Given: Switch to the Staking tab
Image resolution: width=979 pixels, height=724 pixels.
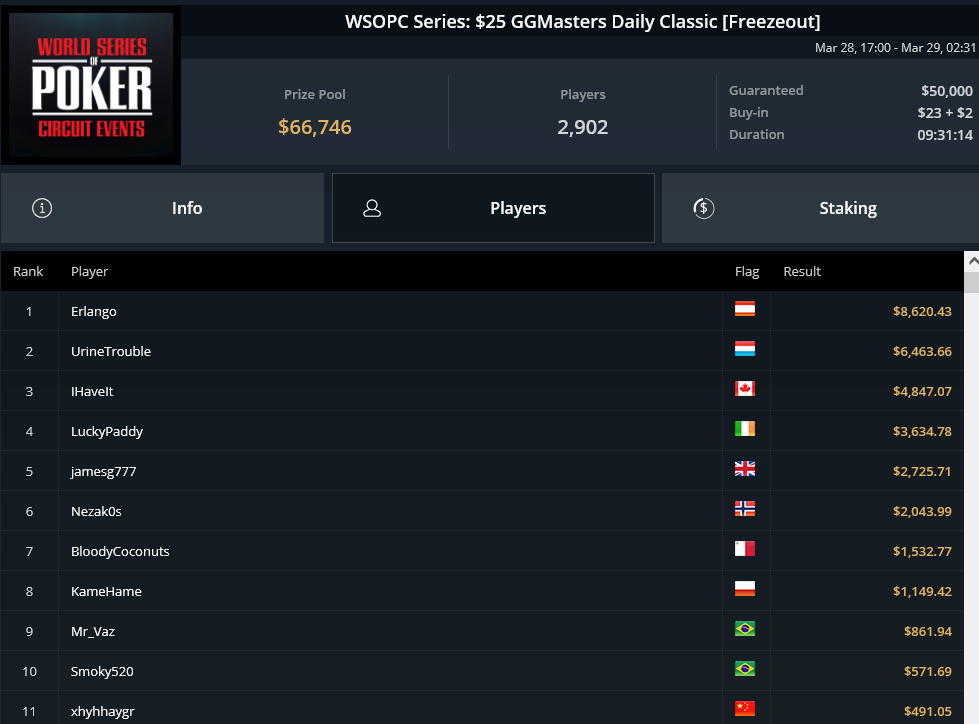Looking at the screenshot, I should [820, 208].
